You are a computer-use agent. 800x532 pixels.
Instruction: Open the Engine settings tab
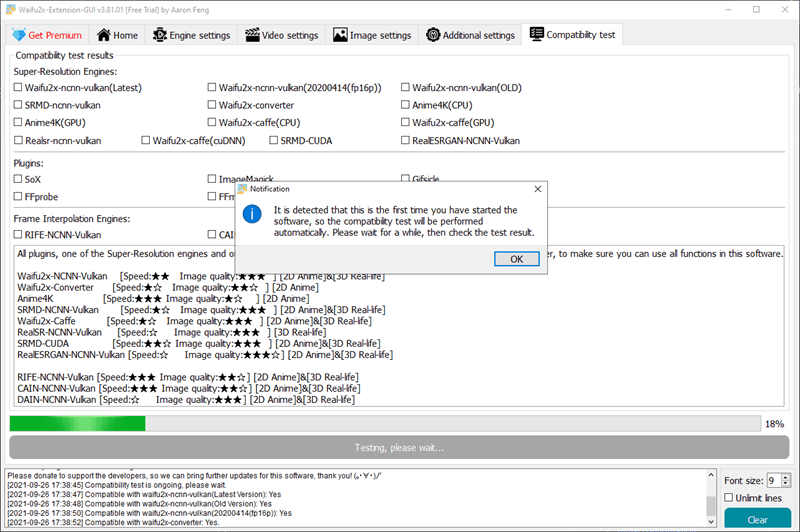click(x=192, y=35)
